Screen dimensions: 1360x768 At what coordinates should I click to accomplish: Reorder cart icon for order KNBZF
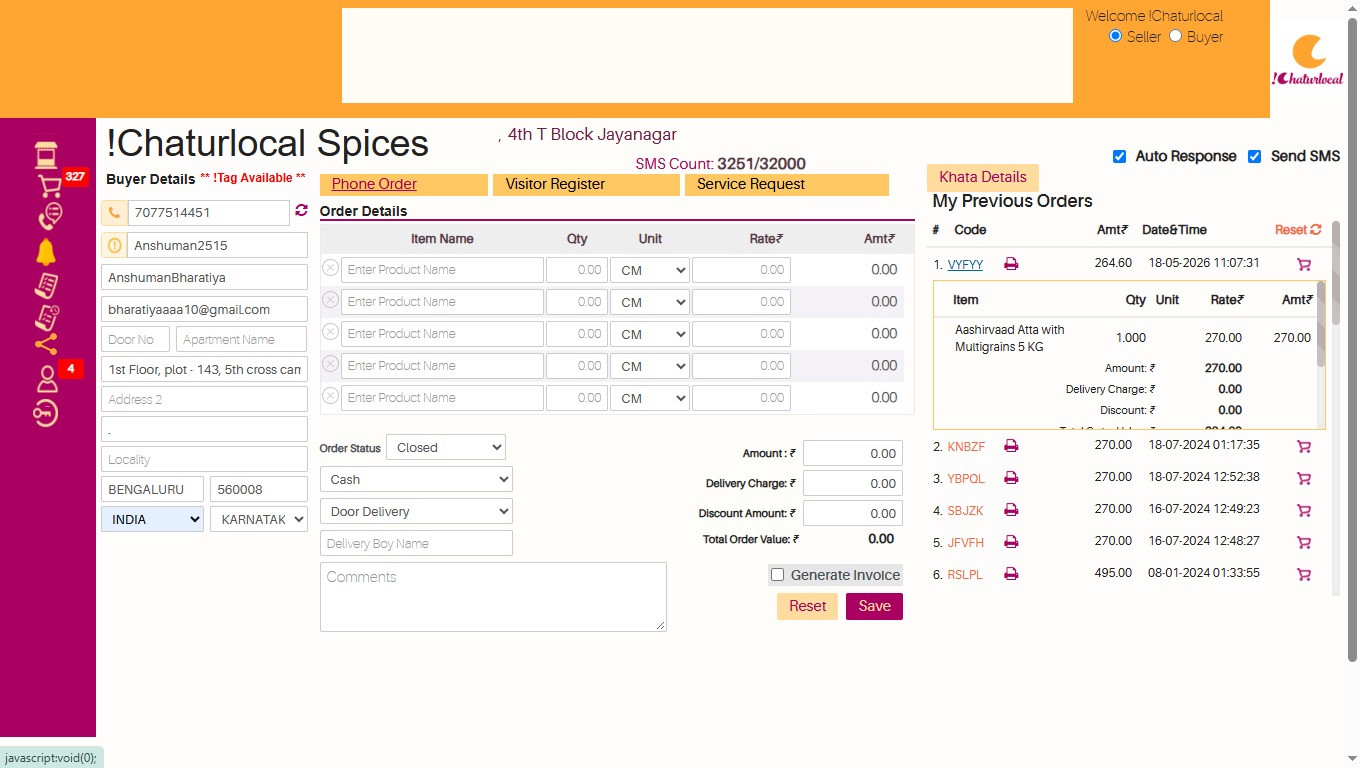[1304, 447]
